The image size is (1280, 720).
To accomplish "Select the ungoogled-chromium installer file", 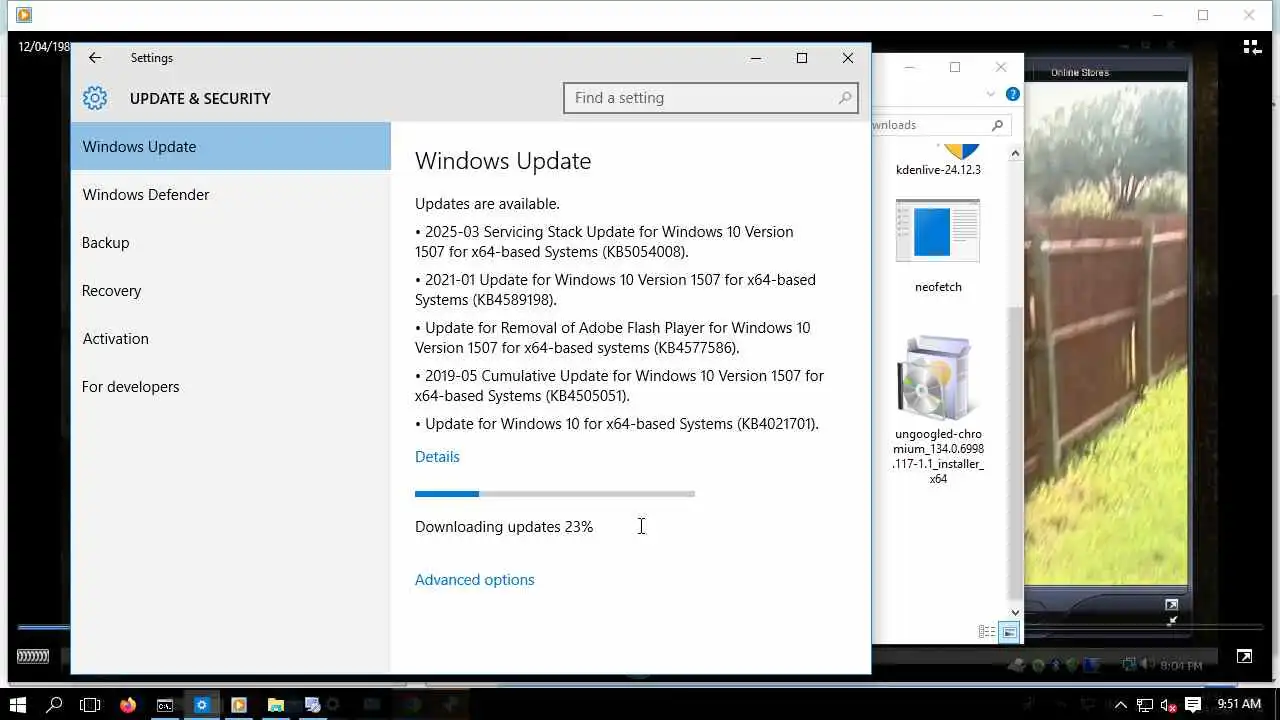I will pyautogui.click(x=938, y=410).
